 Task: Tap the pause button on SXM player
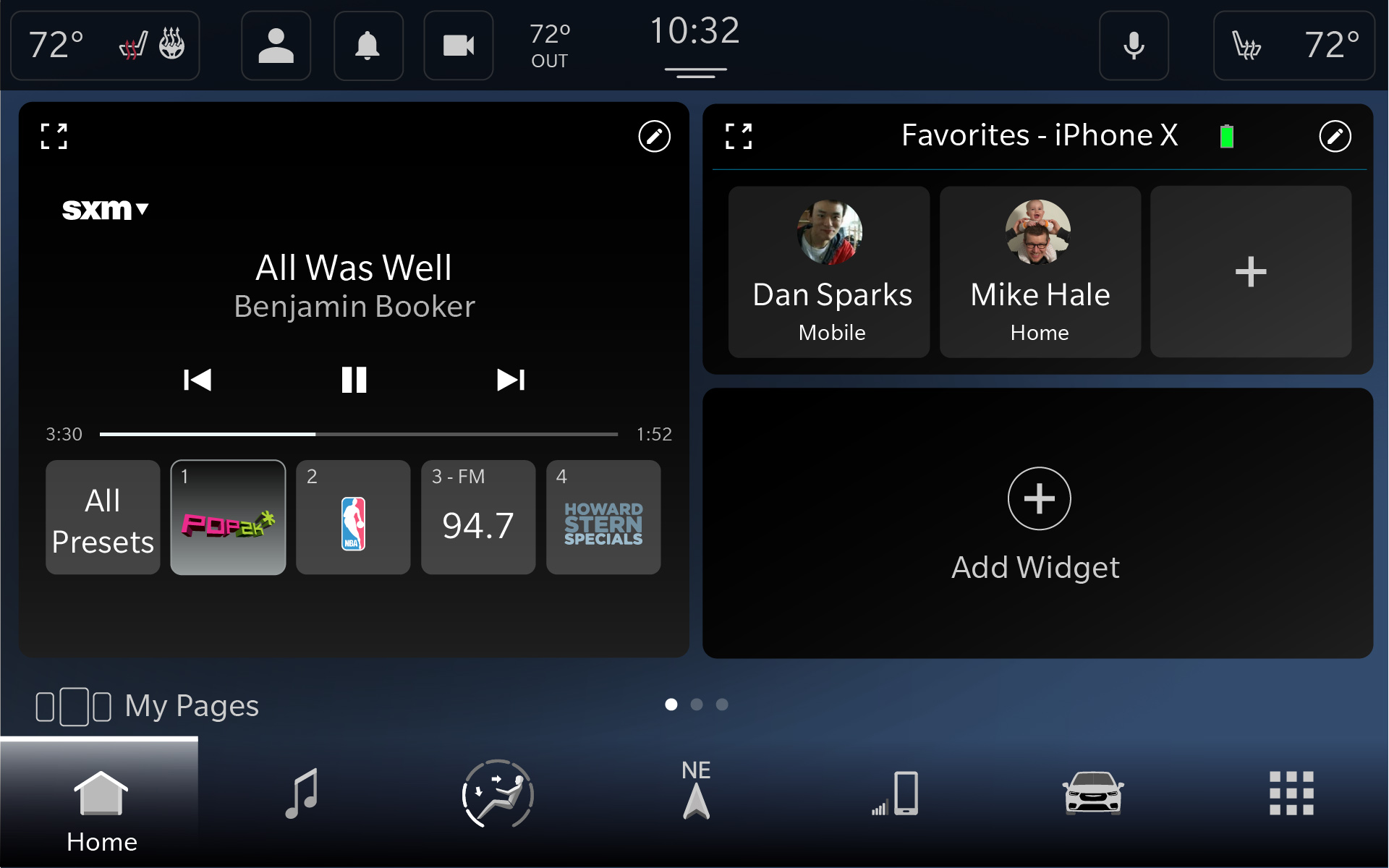pyautogui.click(x=354, y=378)
